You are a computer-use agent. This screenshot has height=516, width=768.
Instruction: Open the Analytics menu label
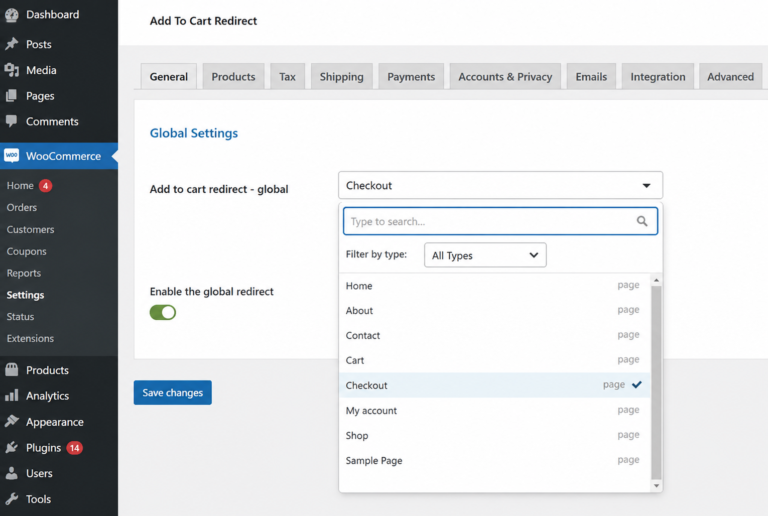(x=48, y=396)
